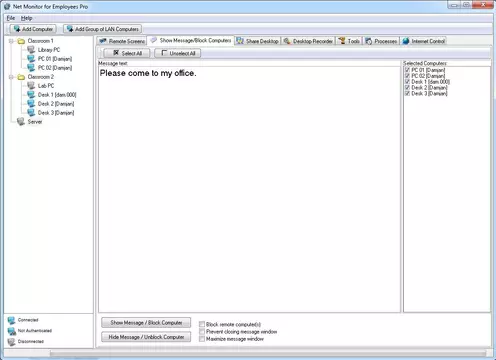Click the Disconnected legend icon
Screen dimensions: 496x360
(11, 342)
